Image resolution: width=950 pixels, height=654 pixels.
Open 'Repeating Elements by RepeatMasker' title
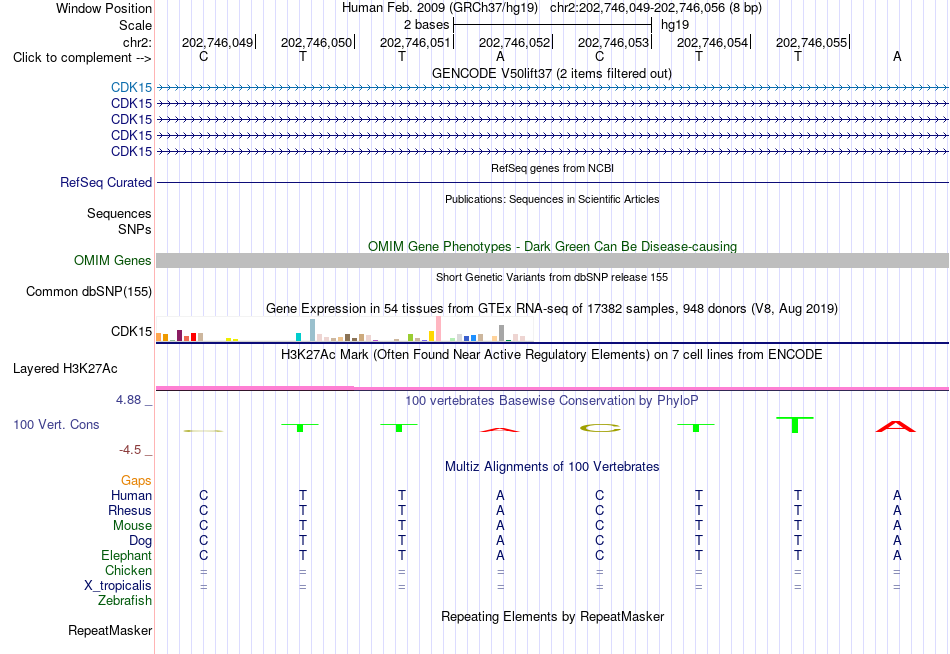point(552,616)
